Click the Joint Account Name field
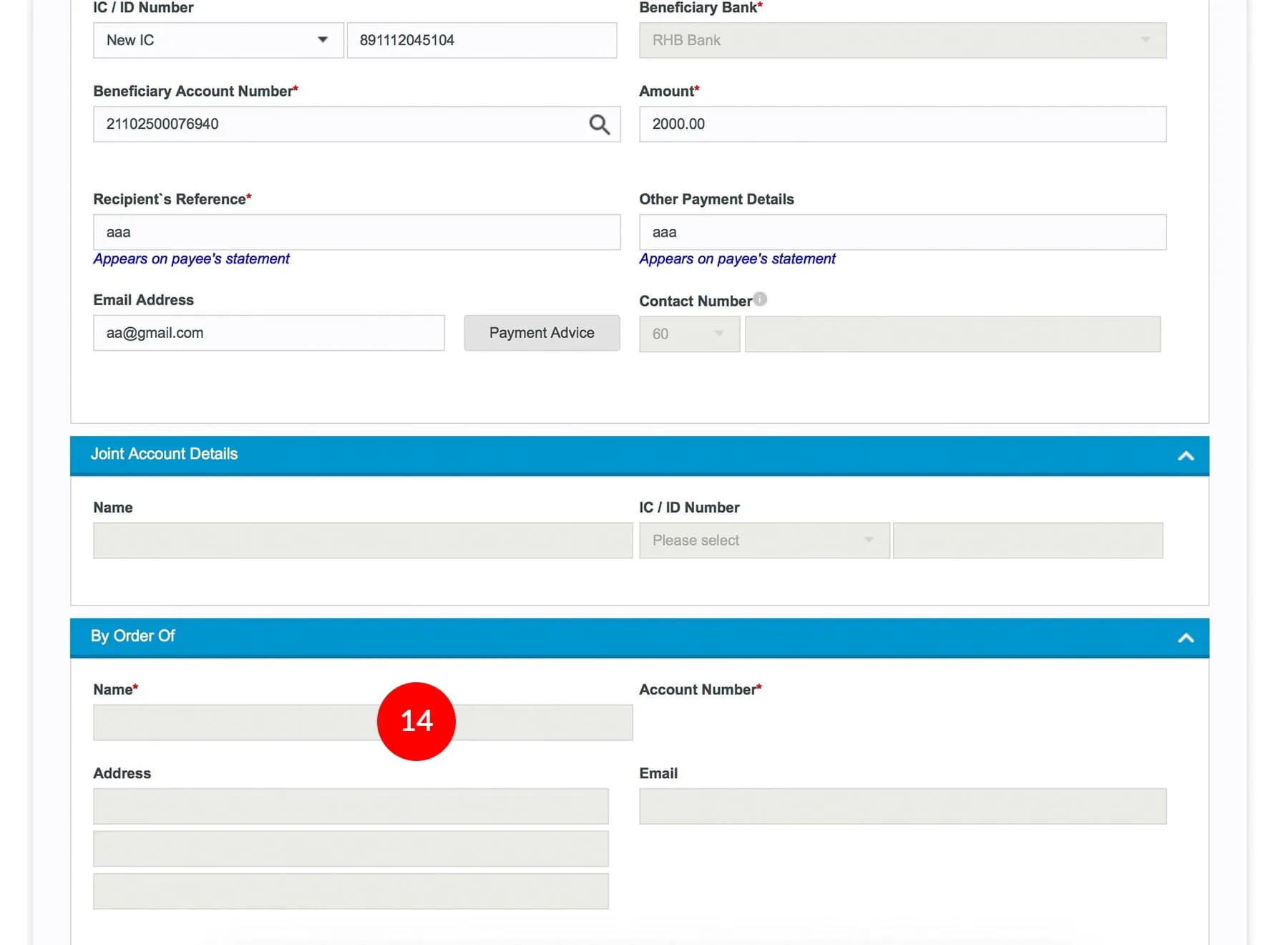 362,541
